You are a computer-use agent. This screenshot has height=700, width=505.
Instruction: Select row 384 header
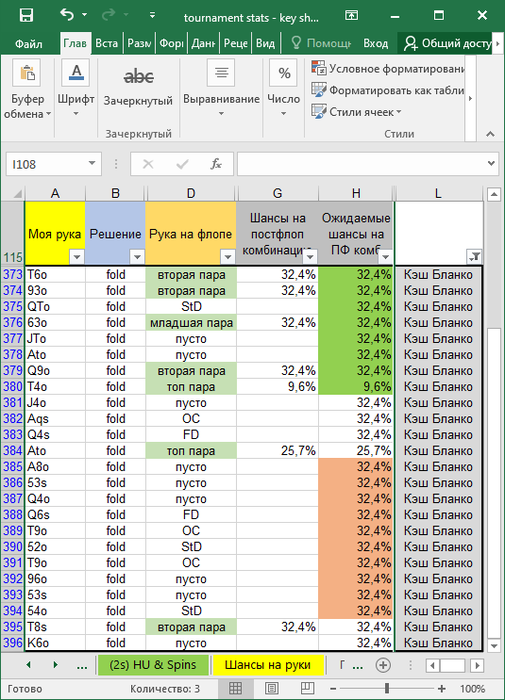pyautogui.click(x=13, y=451)
